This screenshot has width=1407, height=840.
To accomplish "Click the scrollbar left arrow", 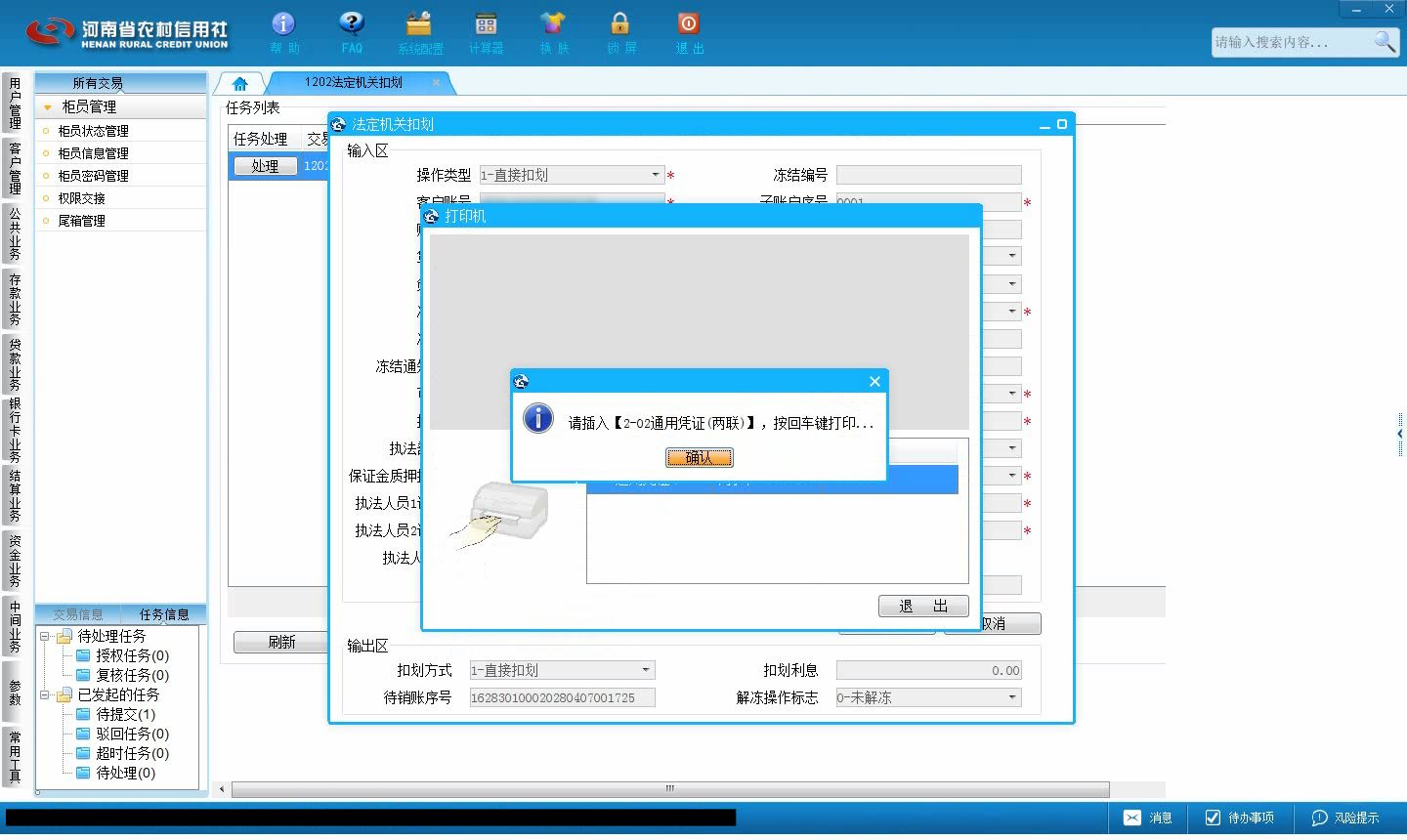I will [223, 789].
